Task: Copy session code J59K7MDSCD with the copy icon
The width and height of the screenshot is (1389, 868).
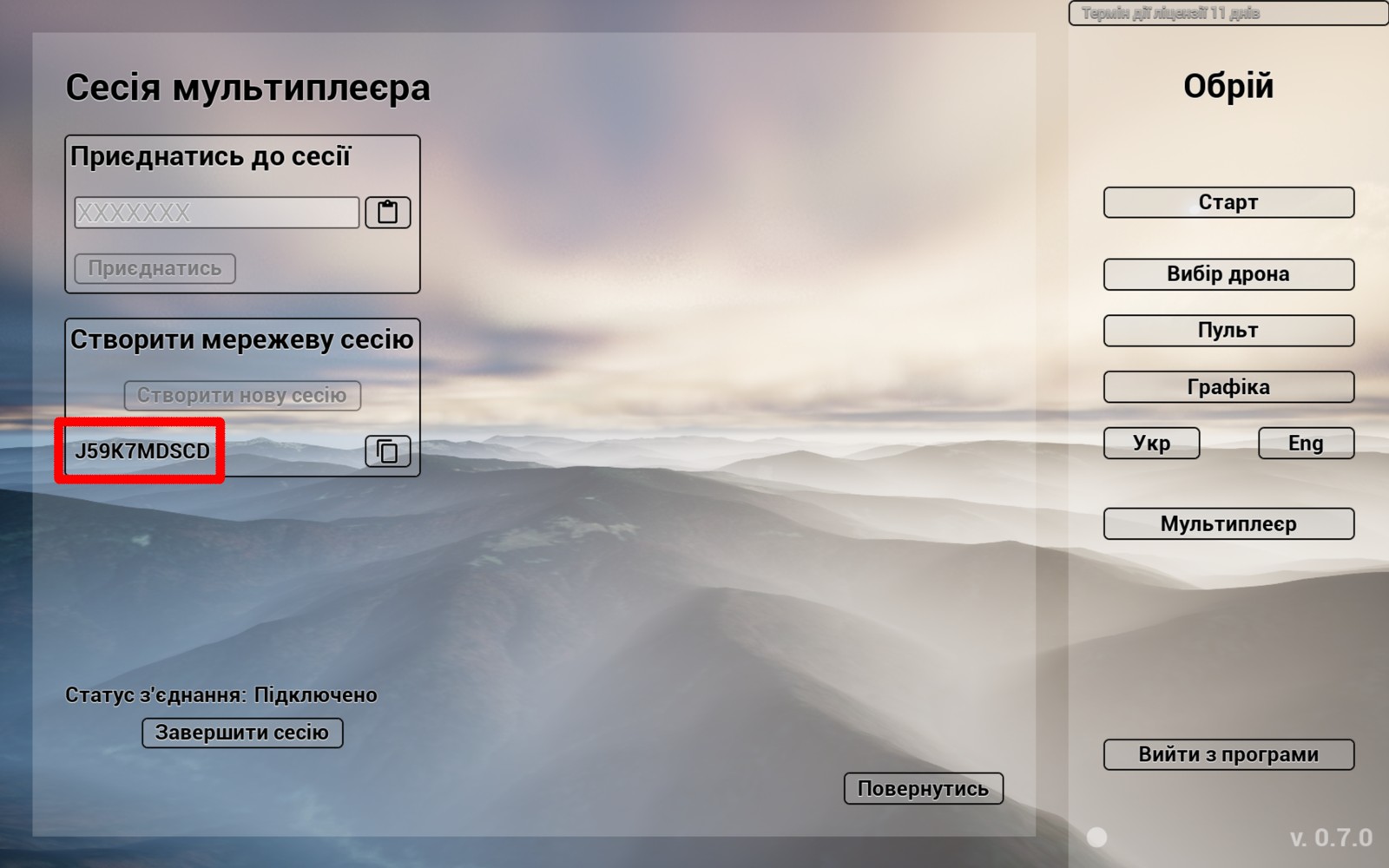Action: [x=387, y=451]
